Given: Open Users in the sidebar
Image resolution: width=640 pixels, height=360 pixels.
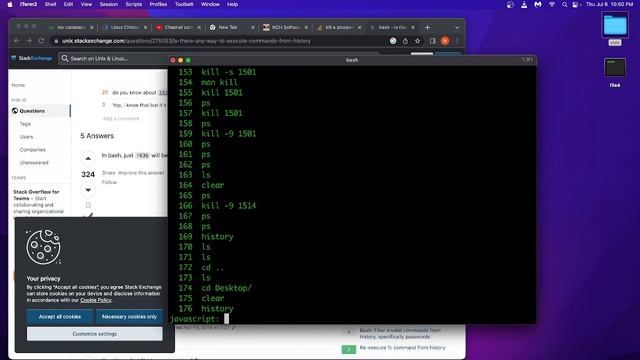Looking at the screenshot, I should 27,137.
